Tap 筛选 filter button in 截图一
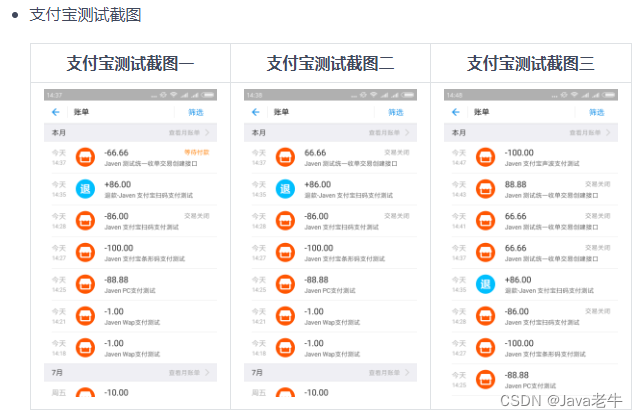The height and width of the screenshot is (417, 638). (196, 112)
